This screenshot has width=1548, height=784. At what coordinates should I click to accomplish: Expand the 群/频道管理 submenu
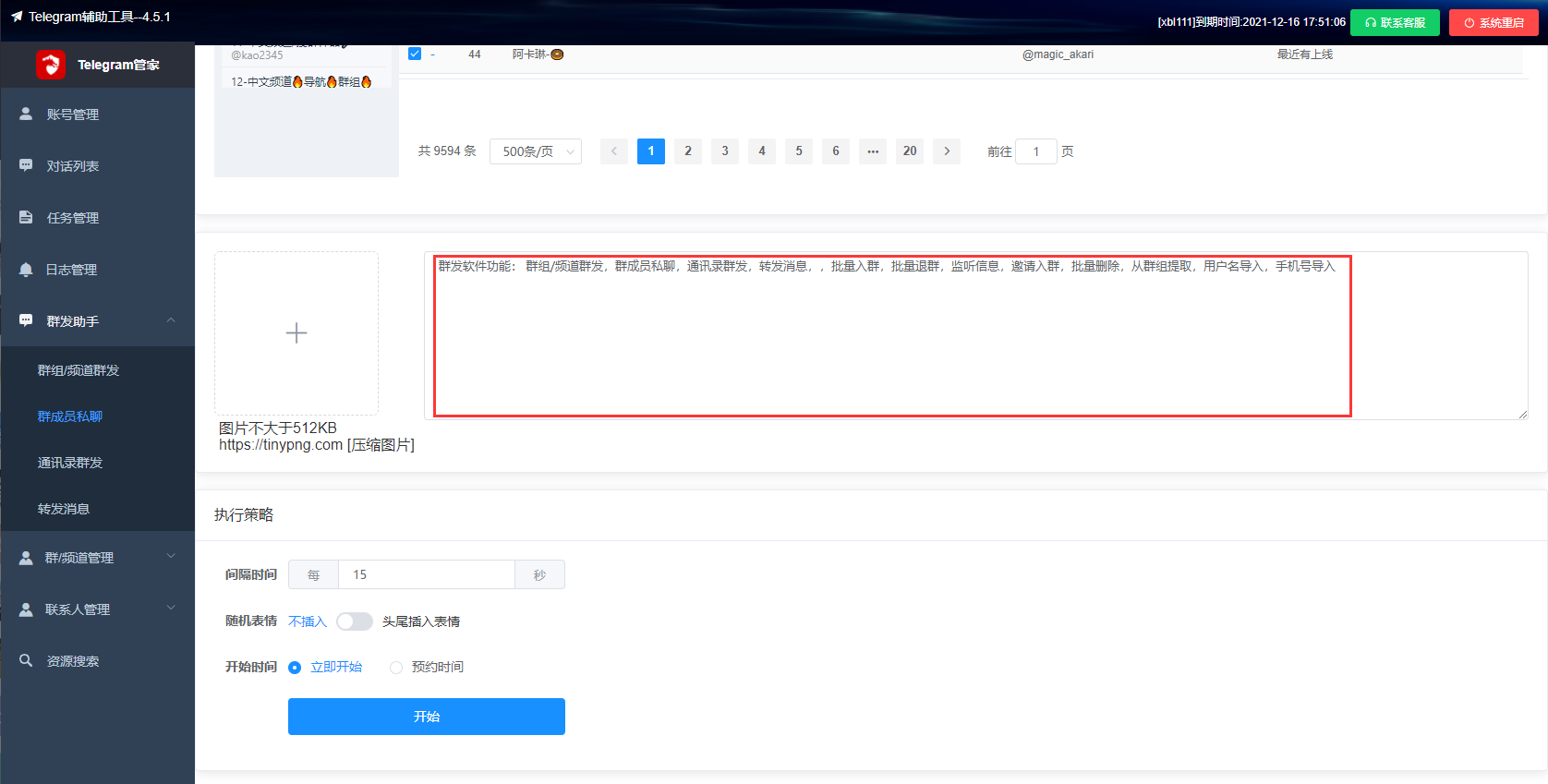tap(171, 557)
